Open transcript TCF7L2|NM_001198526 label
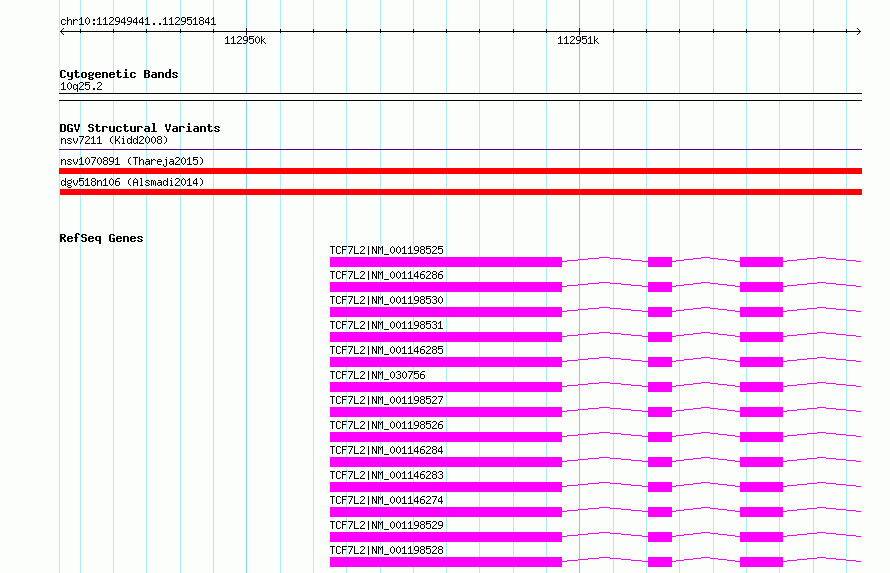The width and height of the screenshot is (890, 573). [387, 425]
